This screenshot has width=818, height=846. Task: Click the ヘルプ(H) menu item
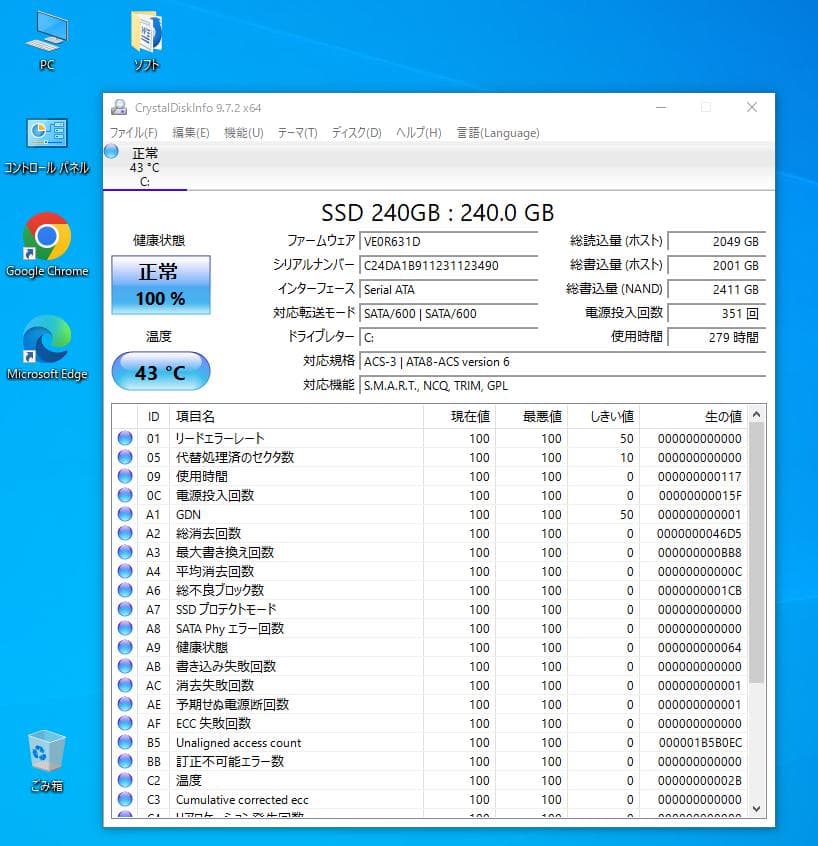[x=417, y=132]
